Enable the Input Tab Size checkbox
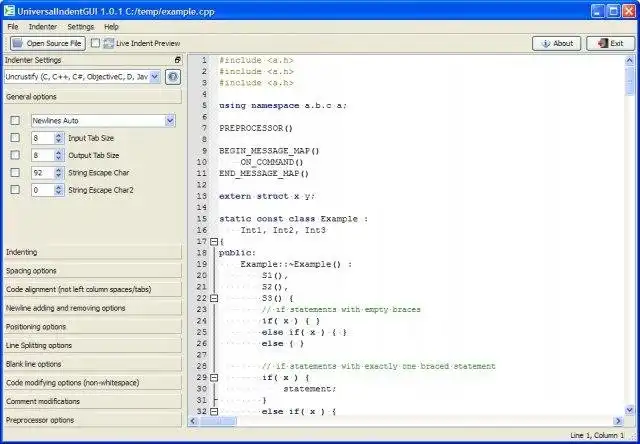 [x=15, y=138]
